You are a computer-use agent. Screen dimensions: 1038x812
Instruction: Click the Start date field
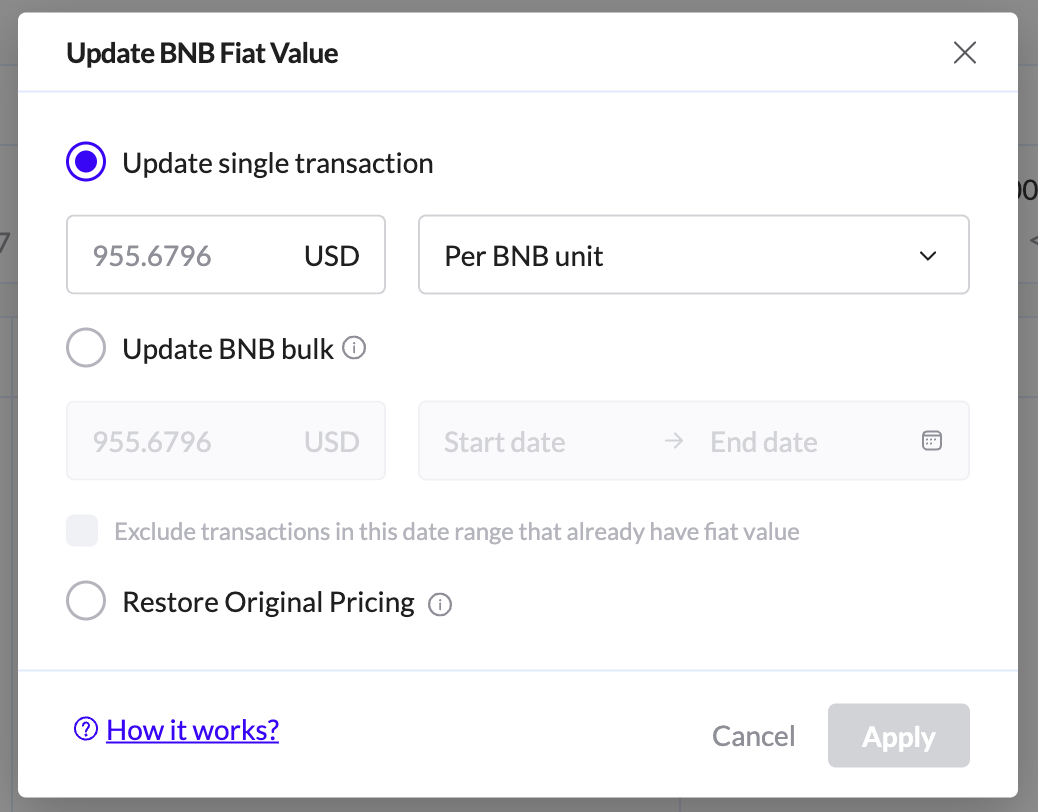pos(505,442)
